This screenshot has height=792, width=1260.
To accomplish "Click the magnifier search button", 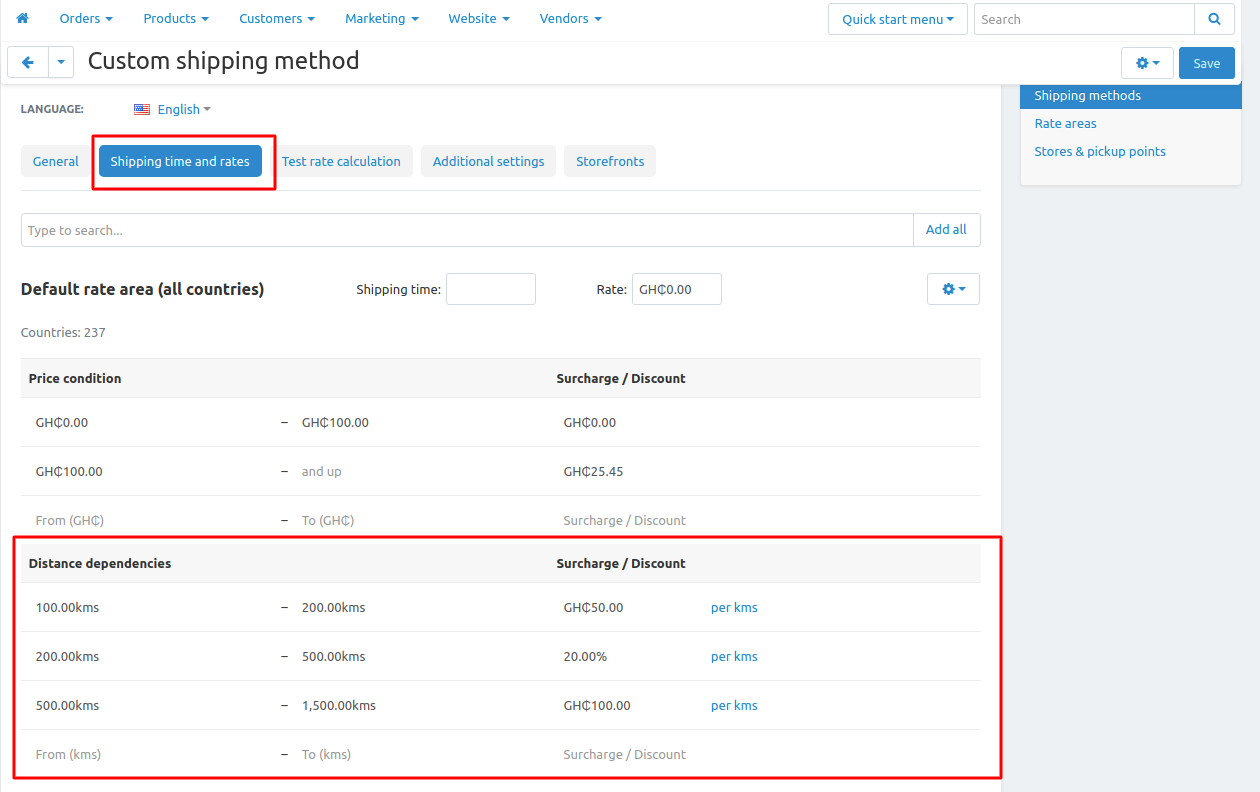I will [1214, 19].
